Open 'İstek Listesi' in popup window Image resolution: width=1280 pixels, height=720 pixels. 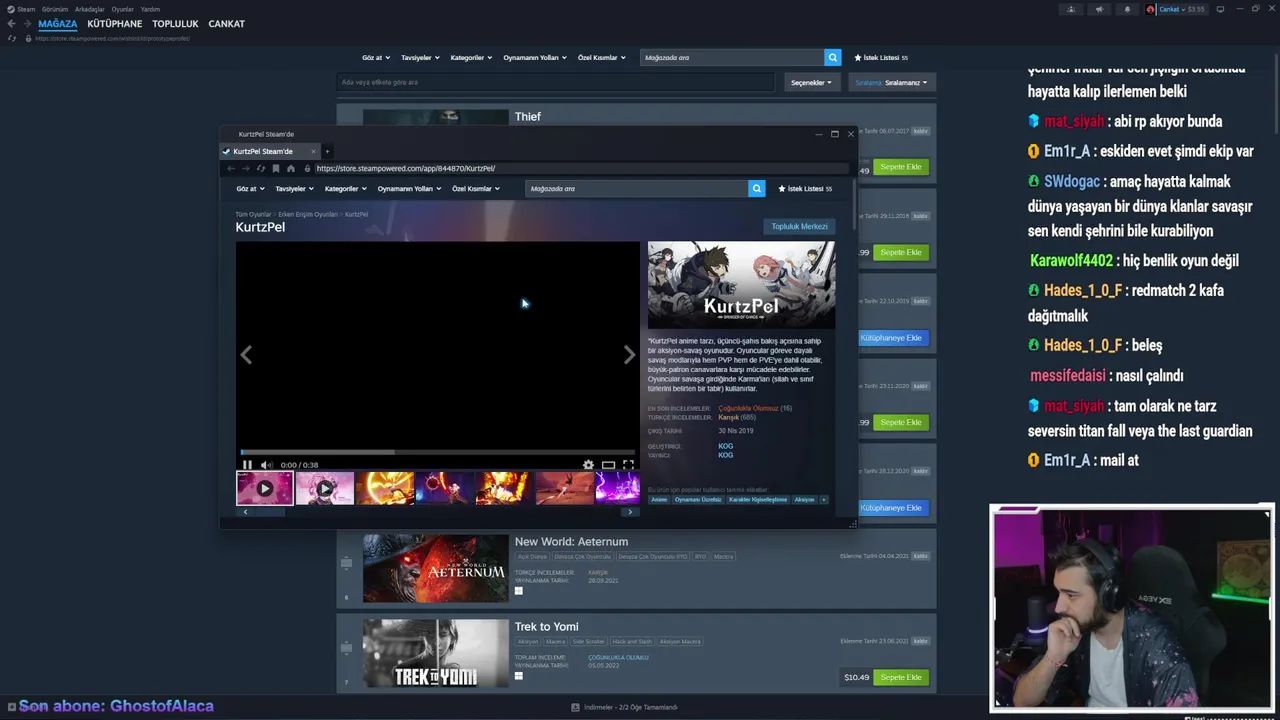pyautogui.click(x=805, y=188)
